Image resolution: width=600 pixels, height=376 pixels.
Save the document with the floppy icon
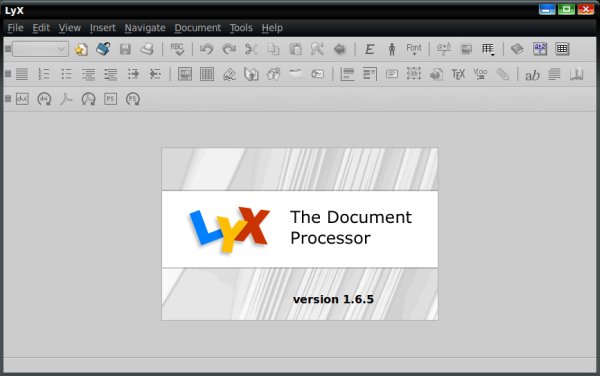(125, 49)
